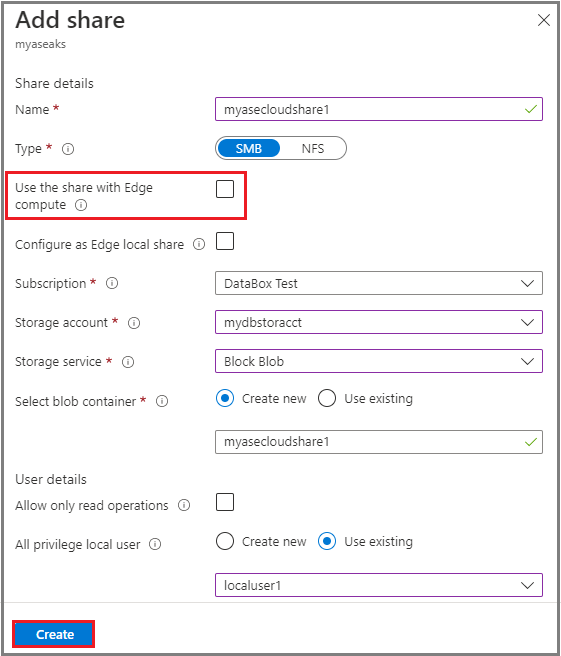The image size is (561, 656).
Task: Click Allow only read operations info icon
Action: click(x=184, y=505)
